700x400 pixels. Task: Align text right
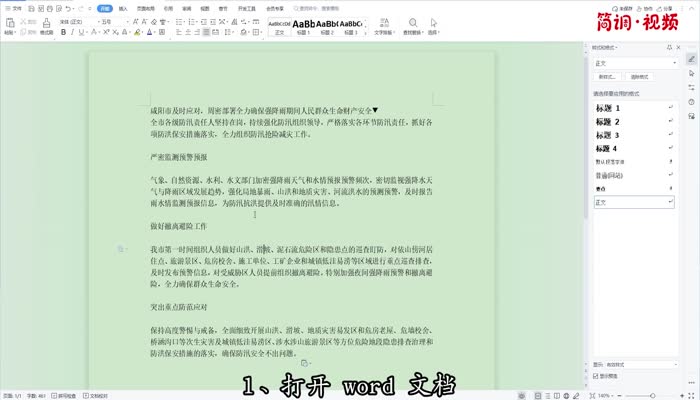[197, 32]
